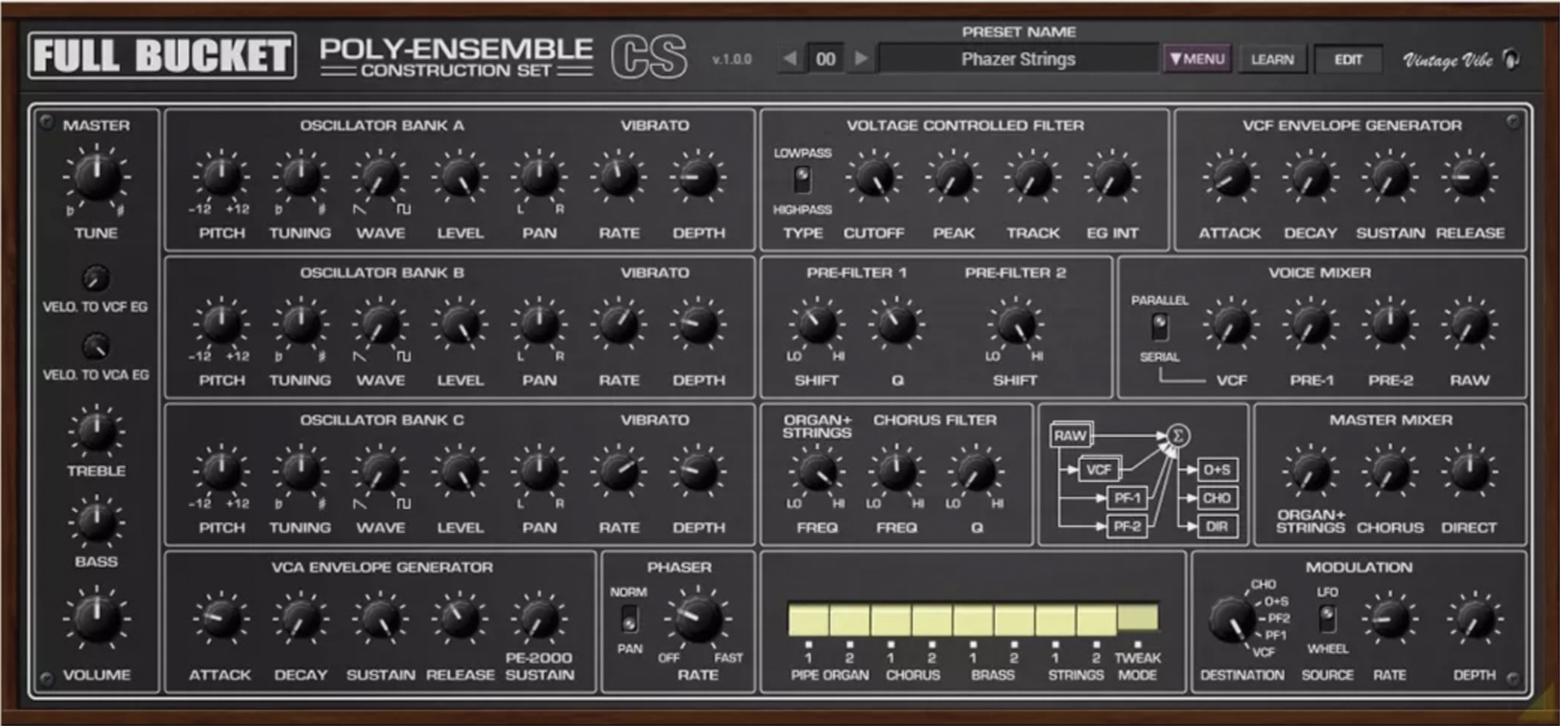This screenshot has height=726, width=1560.
Task: Toggle VCF type Lowpass/Highpass switch
Action: click(x=802, y=179)
